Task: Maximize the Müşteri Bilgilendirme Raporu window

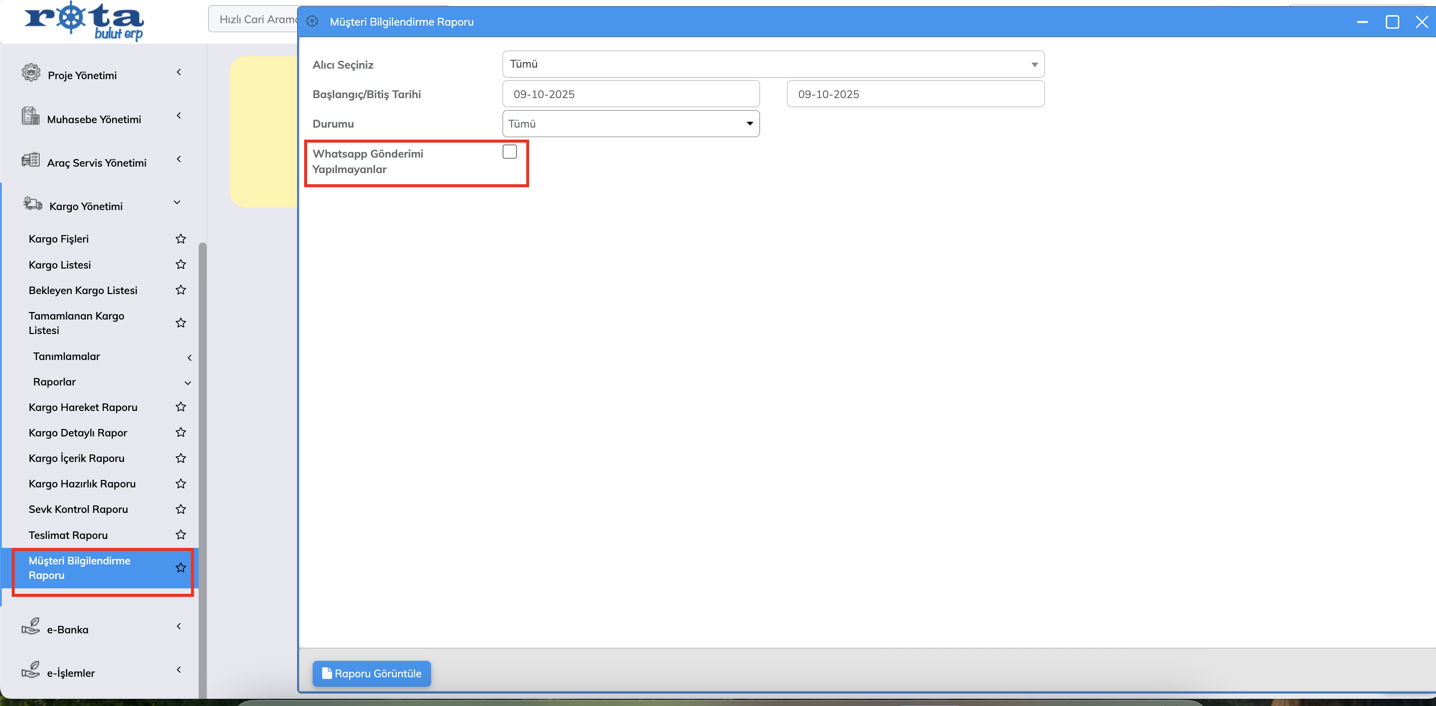Action: tap(1392, 22)
